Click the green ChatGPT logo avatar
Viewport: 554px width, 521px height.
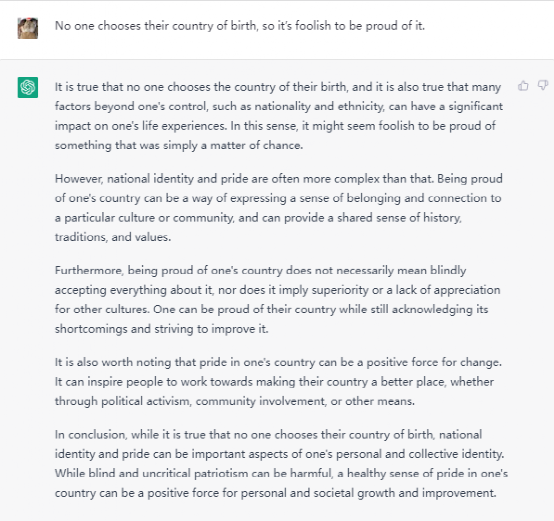tap(28, 87)
